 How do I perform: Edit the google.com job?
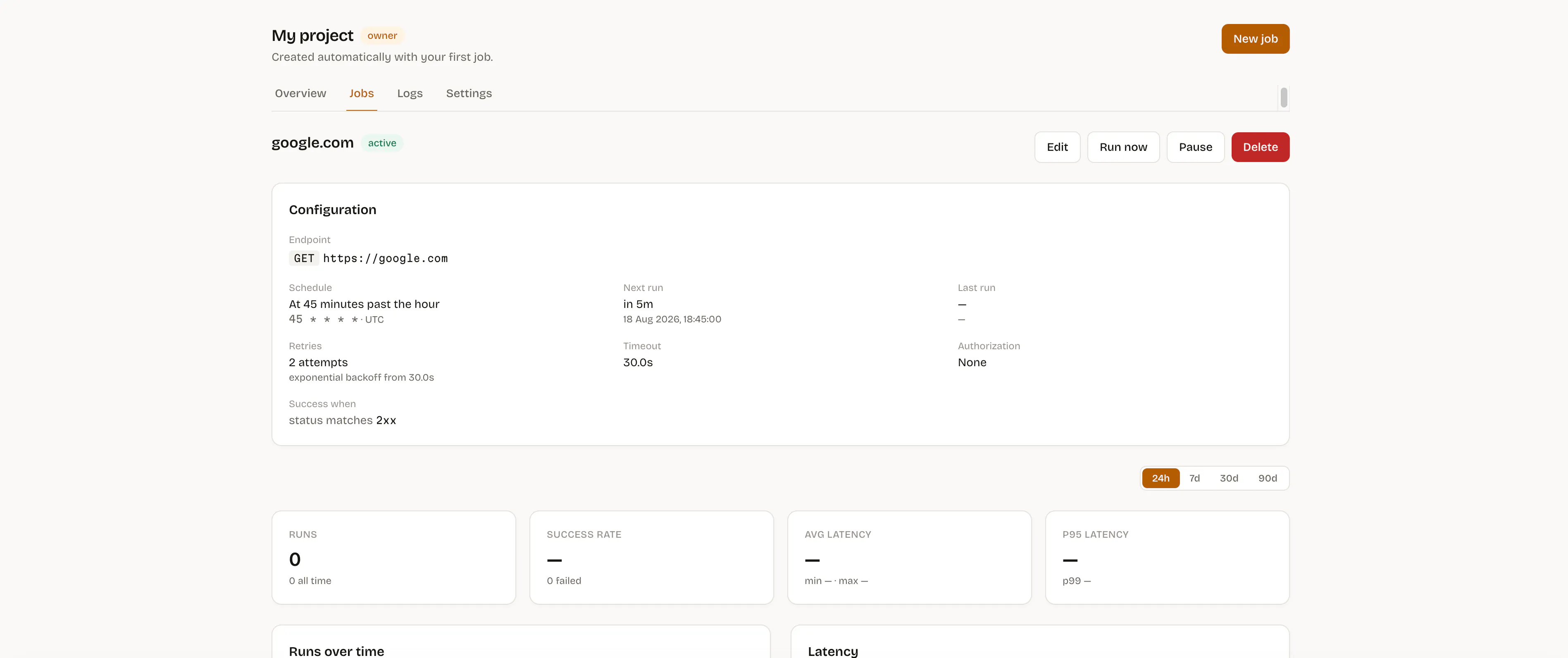(1057, 147)
